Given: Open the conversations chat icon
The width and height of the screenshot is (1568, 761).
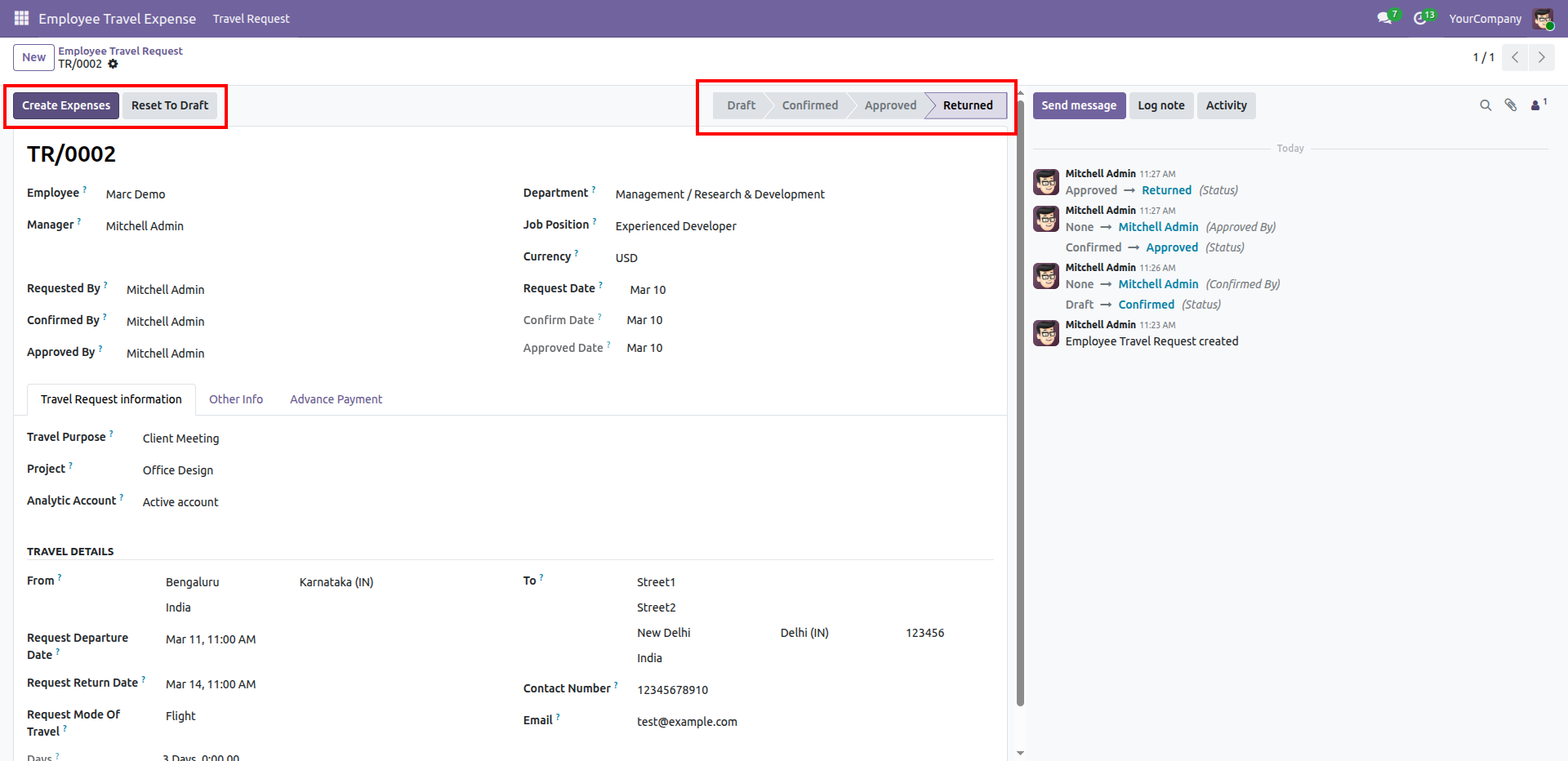Looking at the screenshot, I should pos(1384,18).
